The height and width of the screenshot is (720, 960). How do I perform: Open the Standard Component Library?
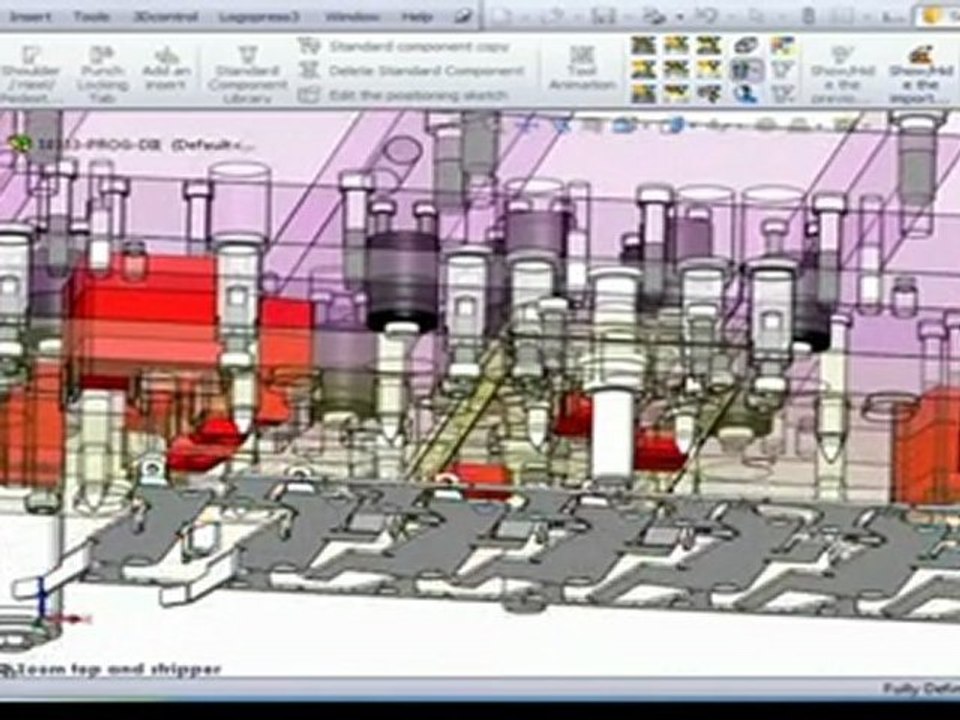tap(247, 73)
